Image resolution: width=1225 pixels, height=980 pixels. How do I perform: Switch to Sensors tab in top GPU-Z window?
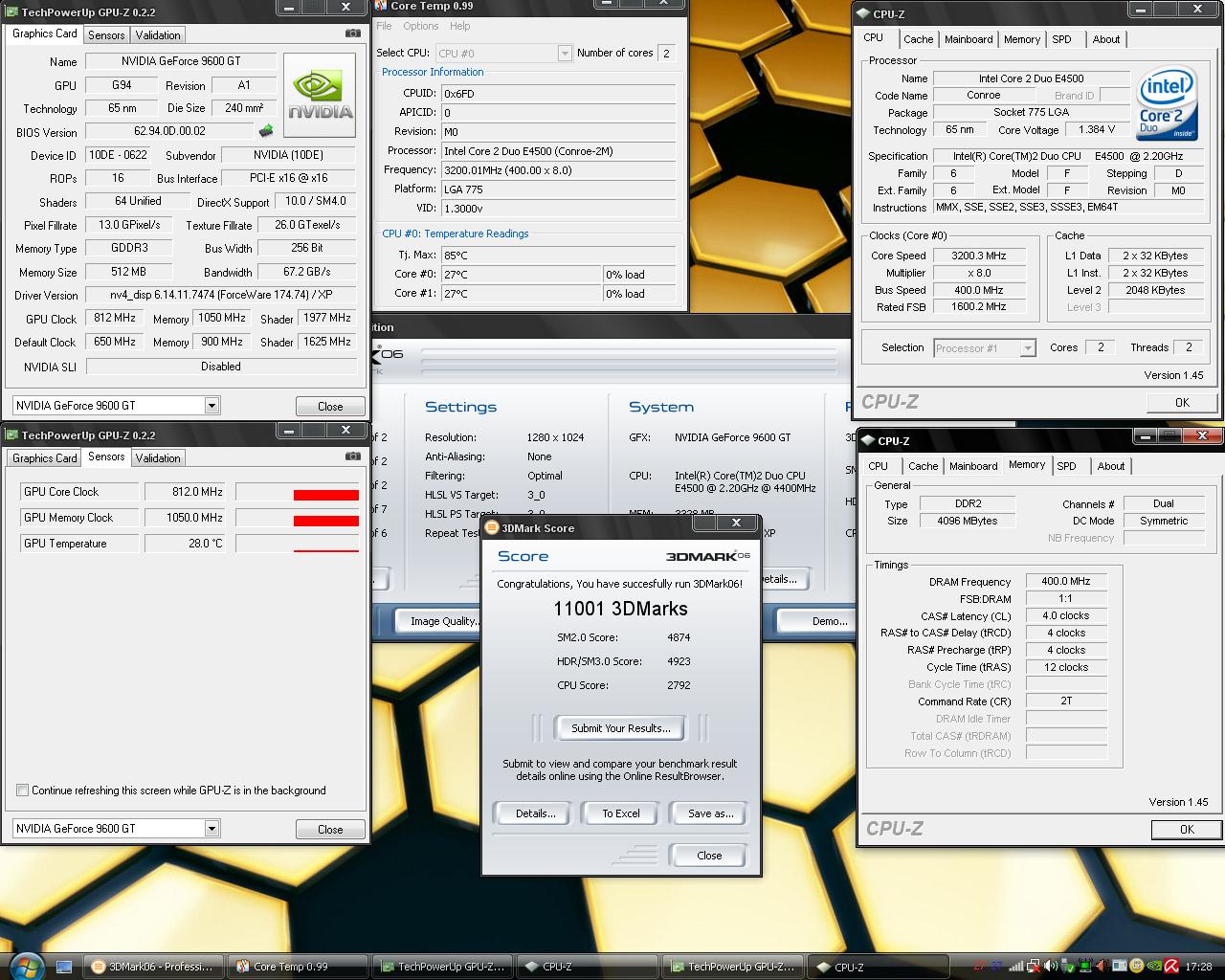click(x=106, y=34)
